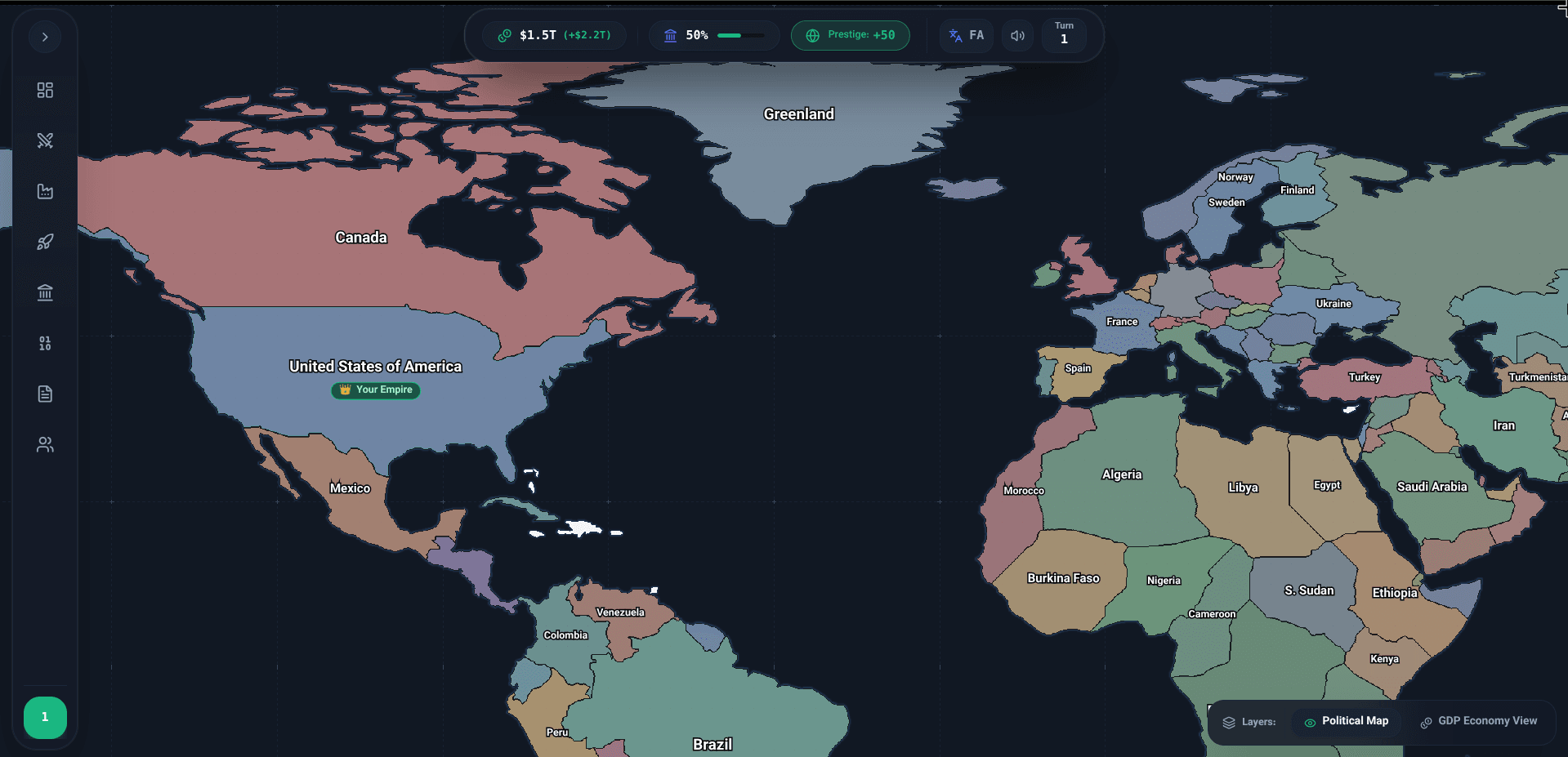Select Libya on the map

pyautogui.click(x=1243, y=488)
